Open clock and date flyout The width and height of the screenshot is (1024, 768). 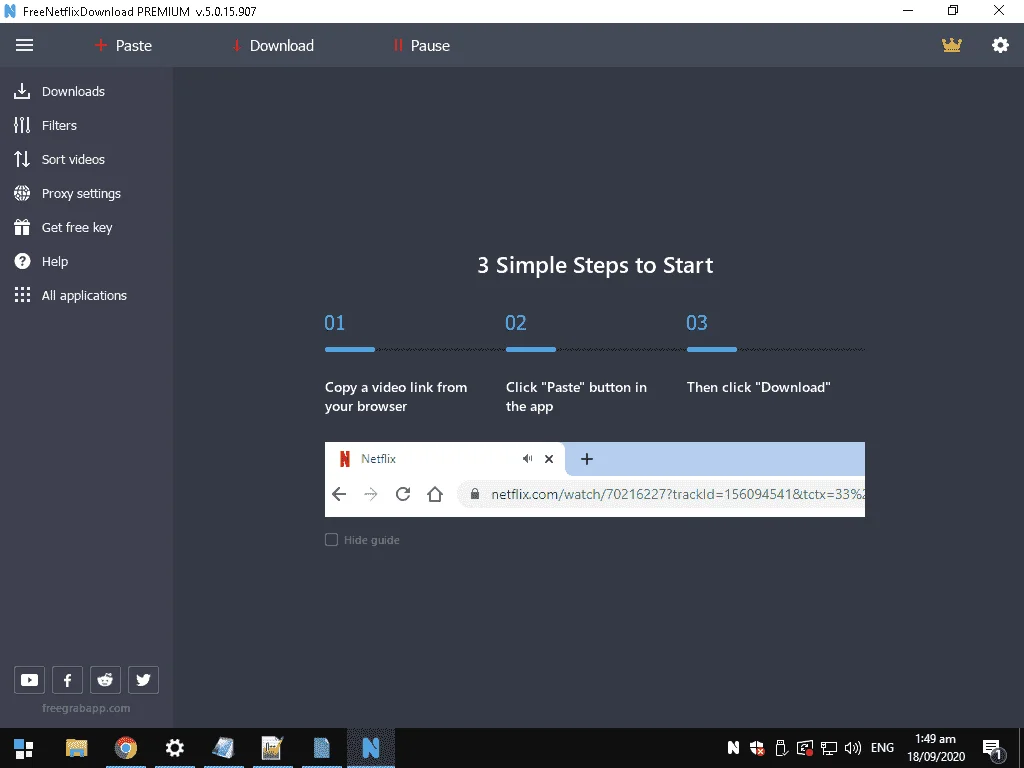pos(936,748)
